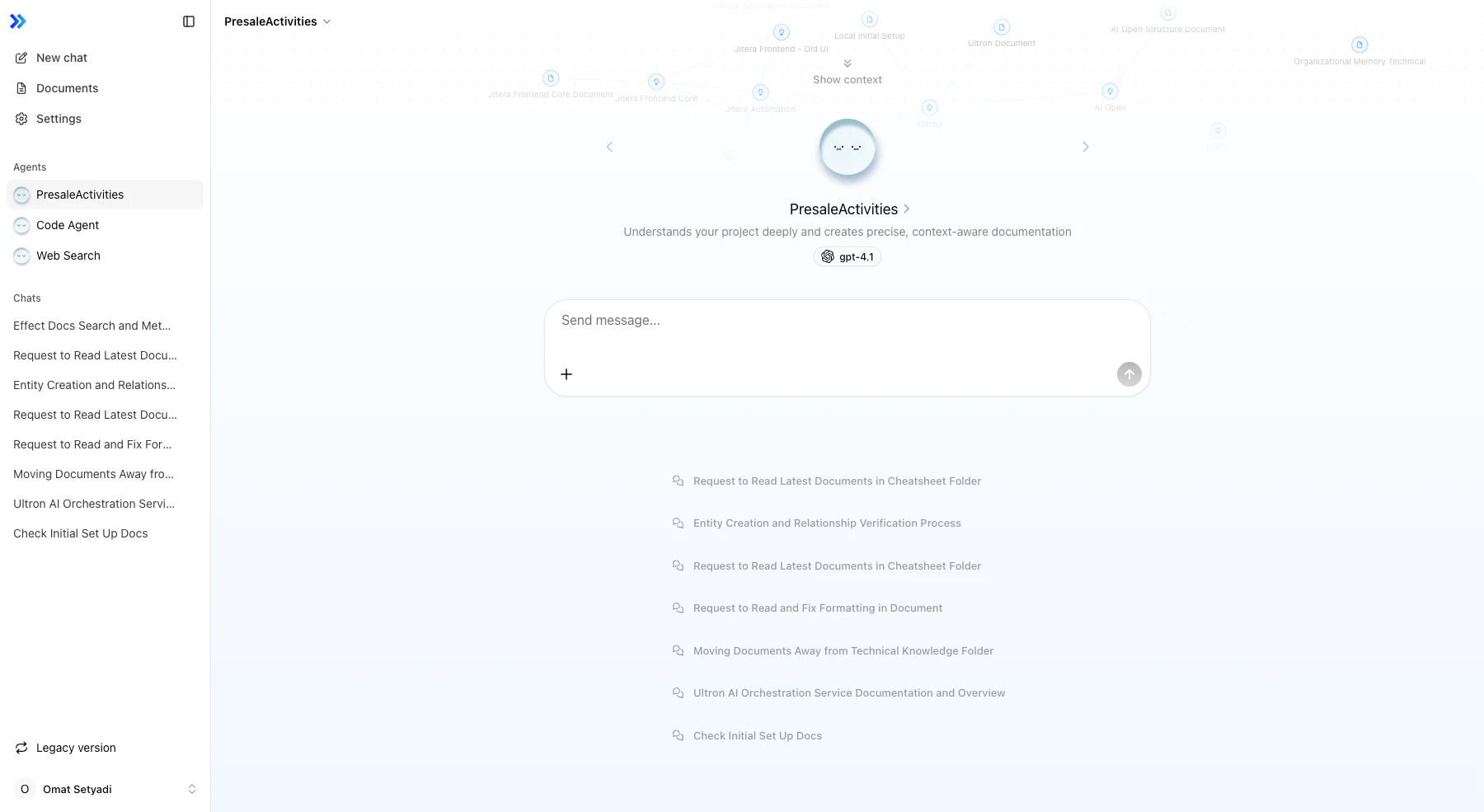1484x812 pixels.
Task: Open suggestion "Request to Read and Fix Formatting in Document"
Action: pos(818,608)
